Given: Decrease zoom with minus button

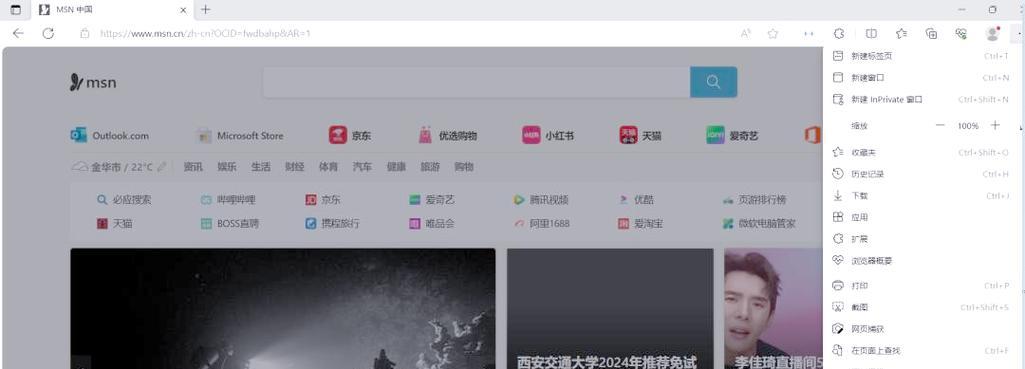Looking at the screenshot, I should pyautogui.click(x=940, y=125).
